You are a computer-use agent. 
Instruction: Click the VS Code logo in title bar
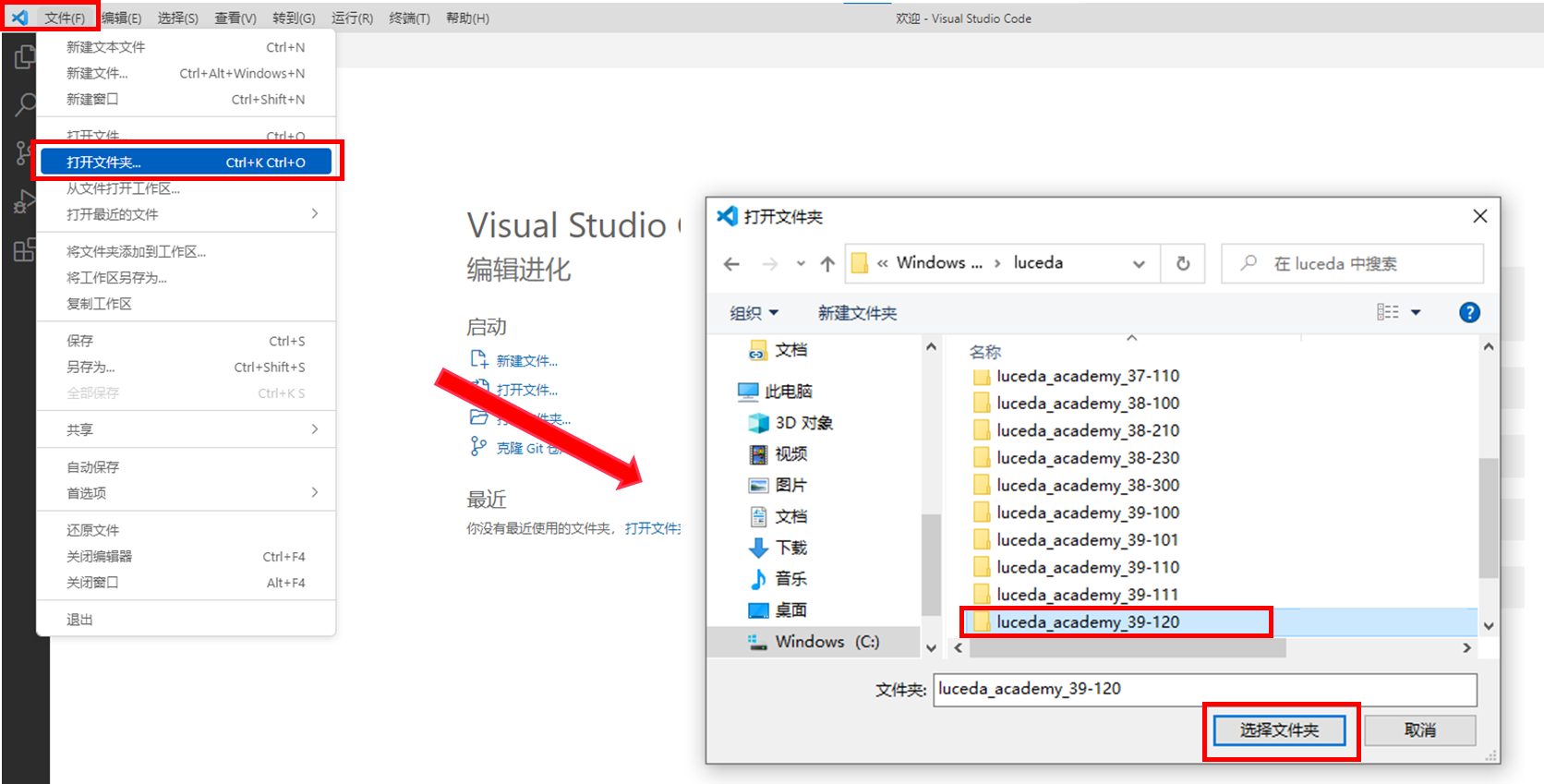(x=19, y=18)
